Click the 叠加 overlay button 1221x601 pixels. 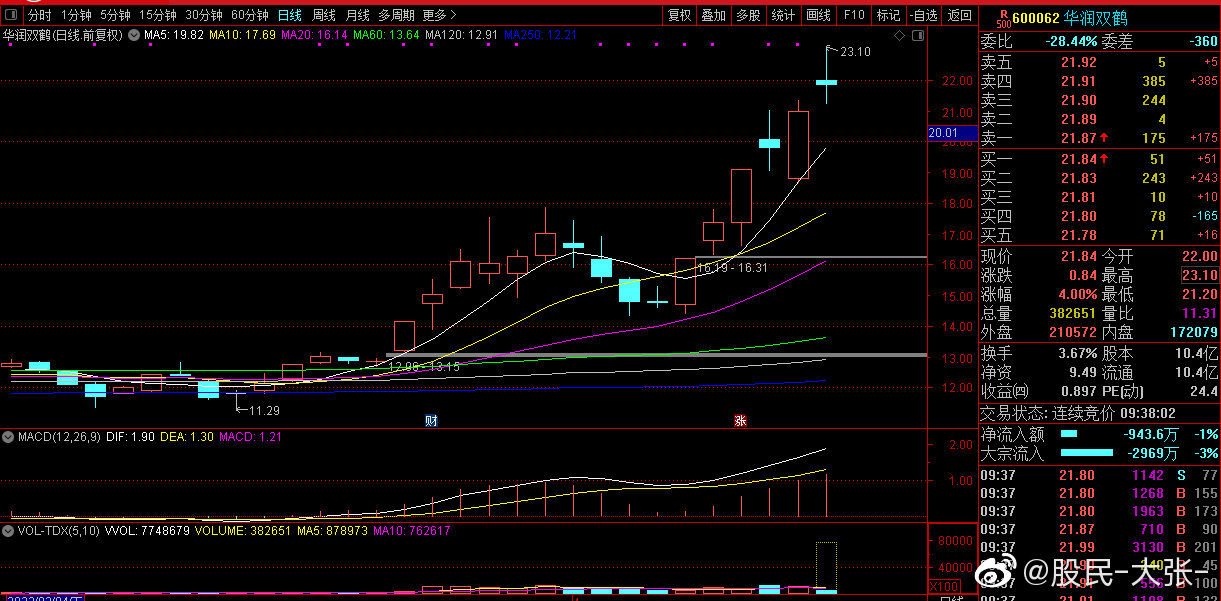point(713,15)
